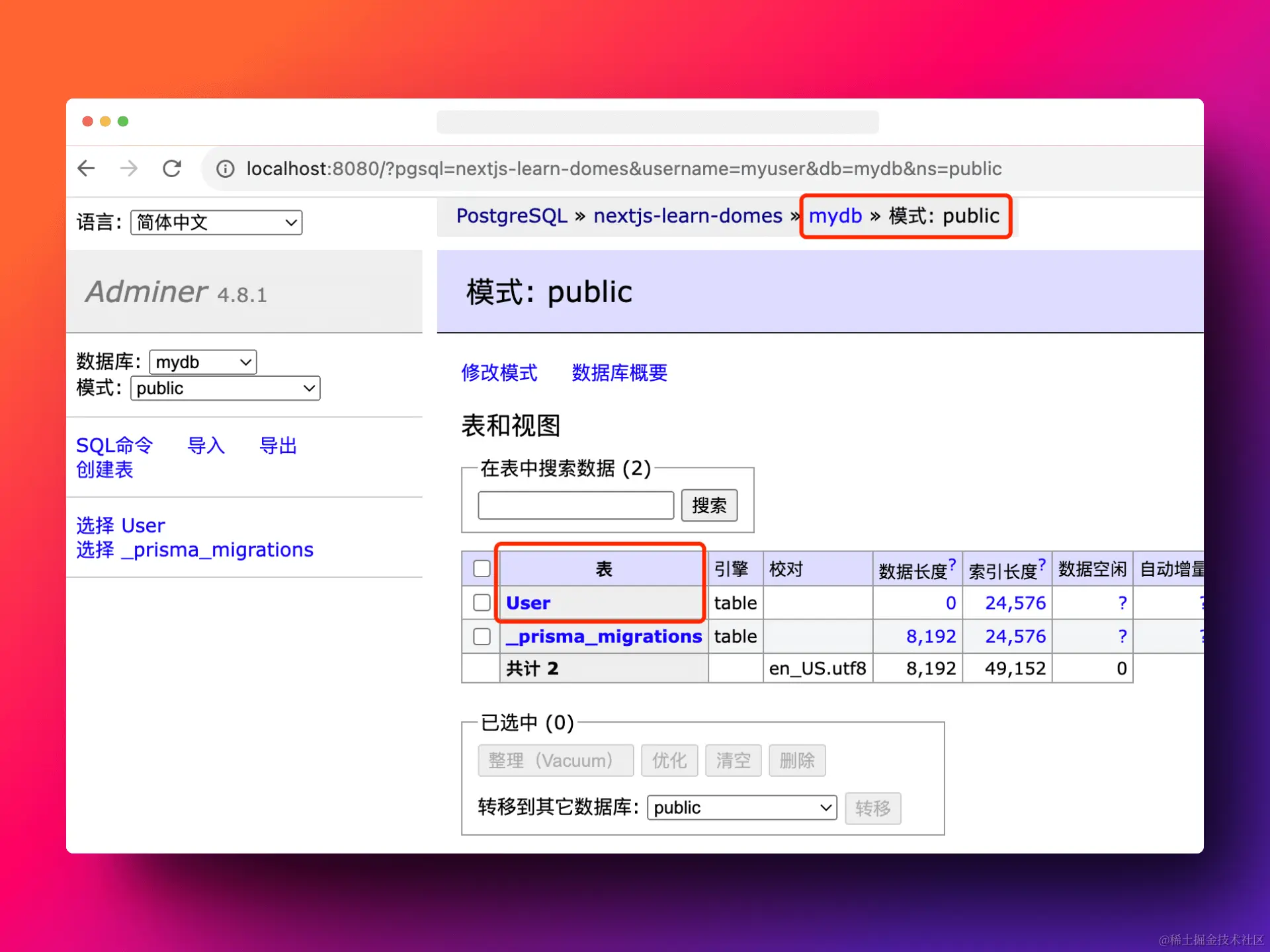The width and height of the screenshot is (1270, 952).
Task: Click the table search input field
Action: 575,505
